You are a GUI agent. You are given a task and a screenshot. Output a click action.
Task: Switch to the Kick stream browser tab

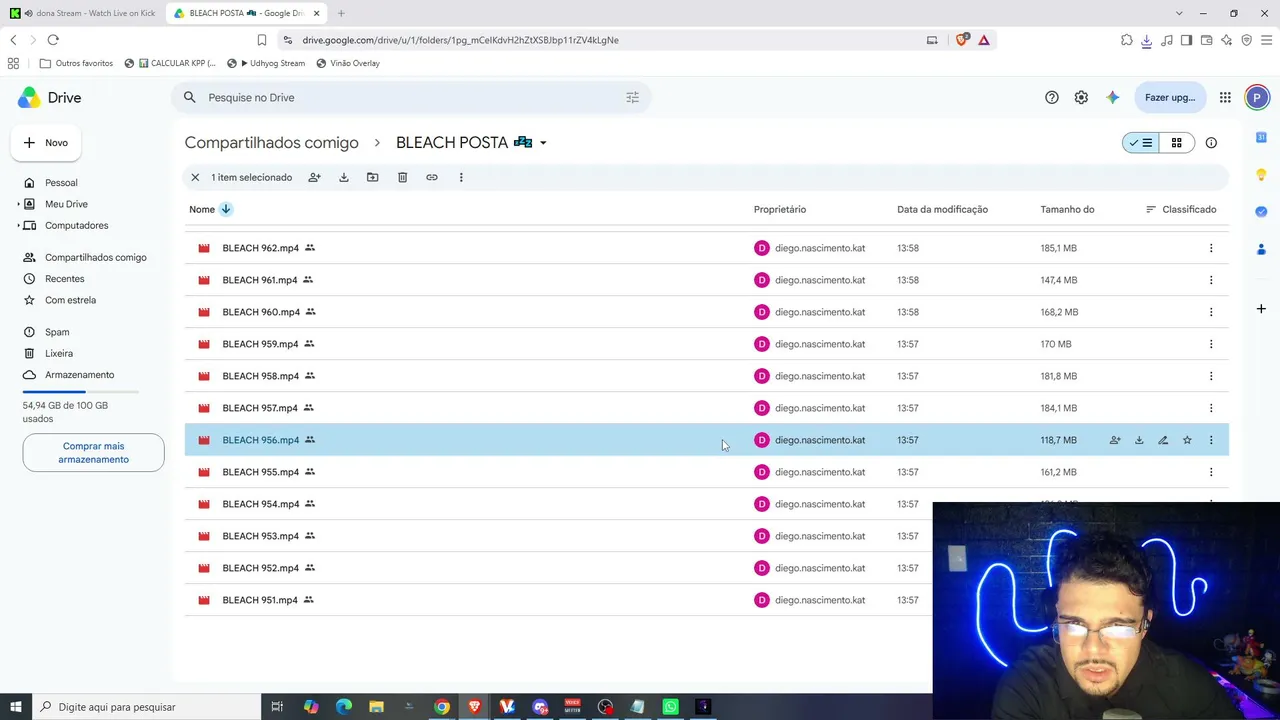(83, 13)
